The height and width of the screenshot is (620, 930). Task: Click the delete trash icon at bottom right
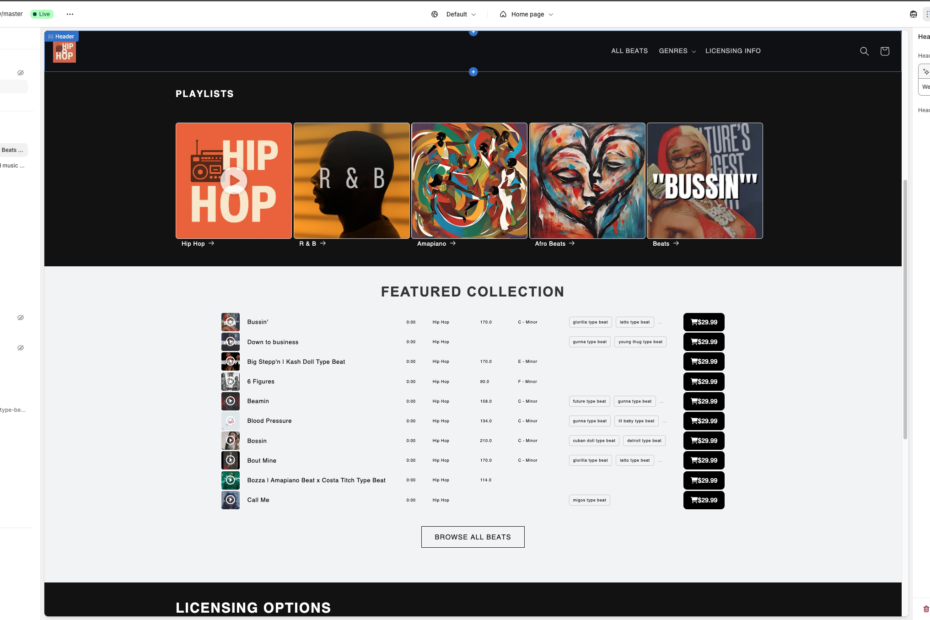[x=925, y=608]
